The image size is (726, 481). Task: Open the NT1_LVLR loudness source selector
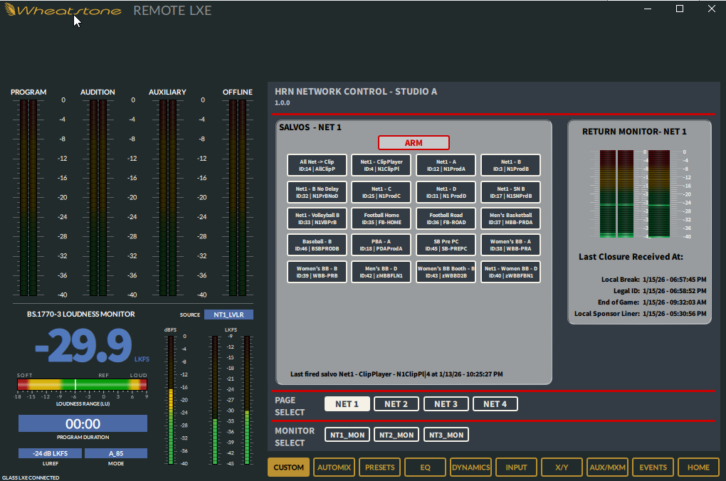coord(229,314)
